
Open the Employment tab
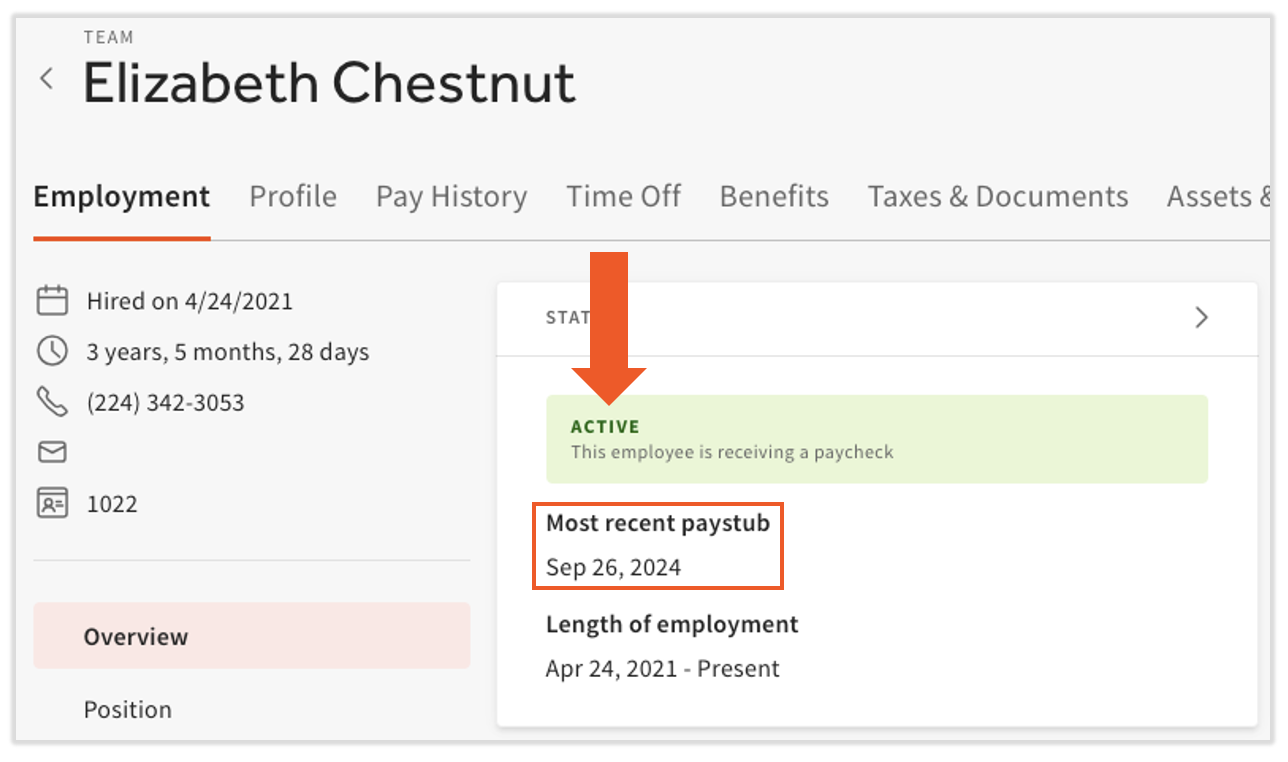point(122,196)
